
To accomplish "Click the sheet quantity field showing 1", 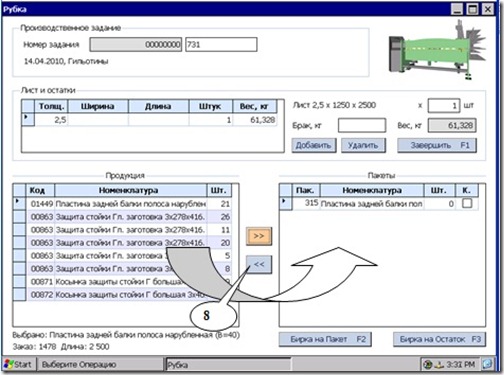I will coord(444,106).
